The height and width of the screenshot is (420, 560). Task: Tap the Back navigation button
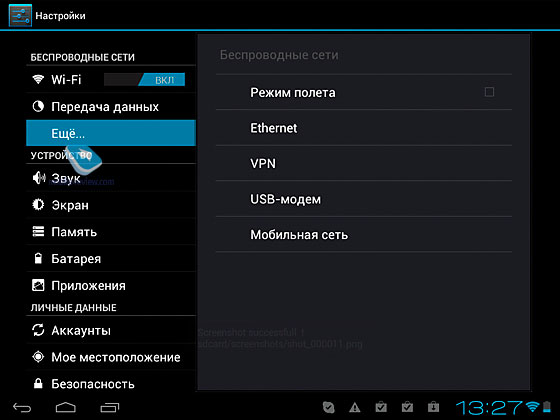pos(22,408)
